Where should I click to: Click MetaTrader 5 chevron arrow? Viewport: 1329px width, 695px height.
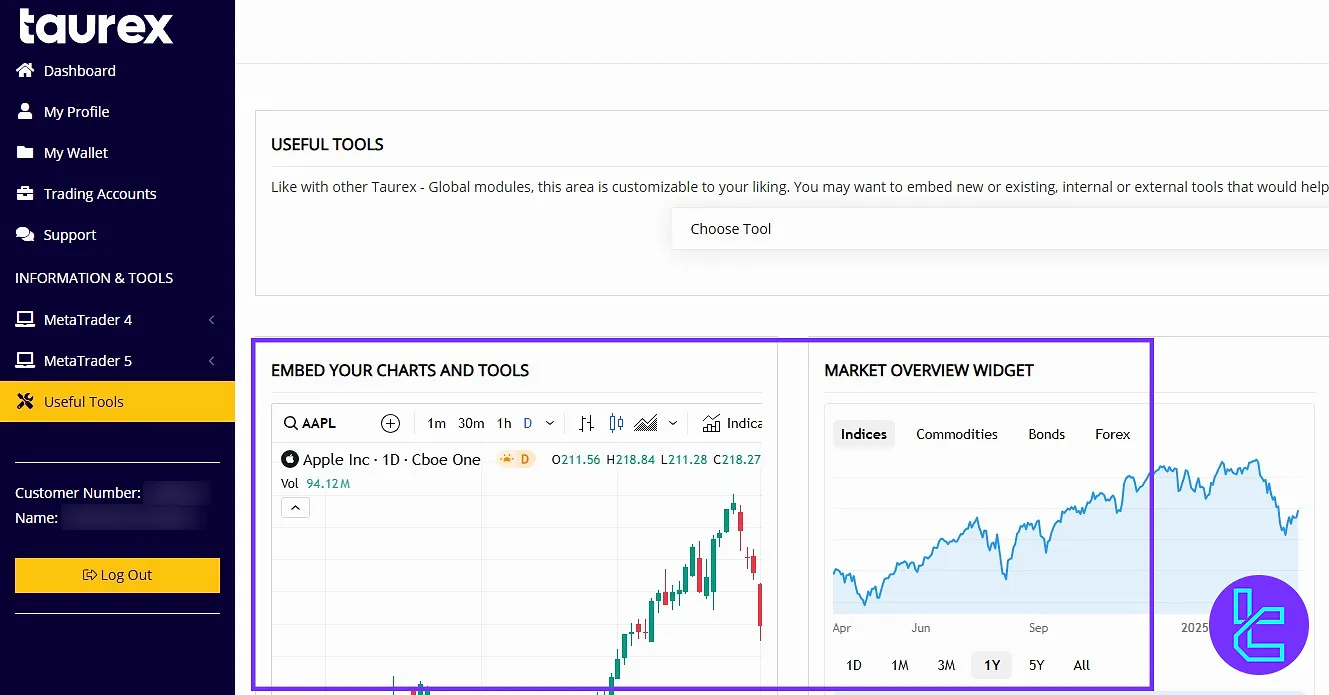tap(211, 361)
